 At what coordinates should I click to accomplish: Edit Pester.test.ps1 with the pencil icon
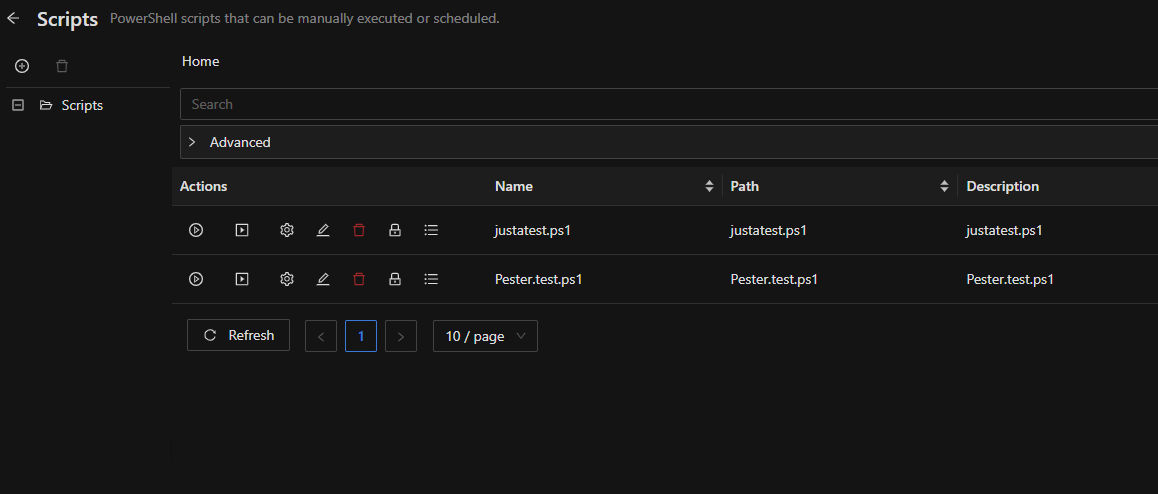(323, 279)
